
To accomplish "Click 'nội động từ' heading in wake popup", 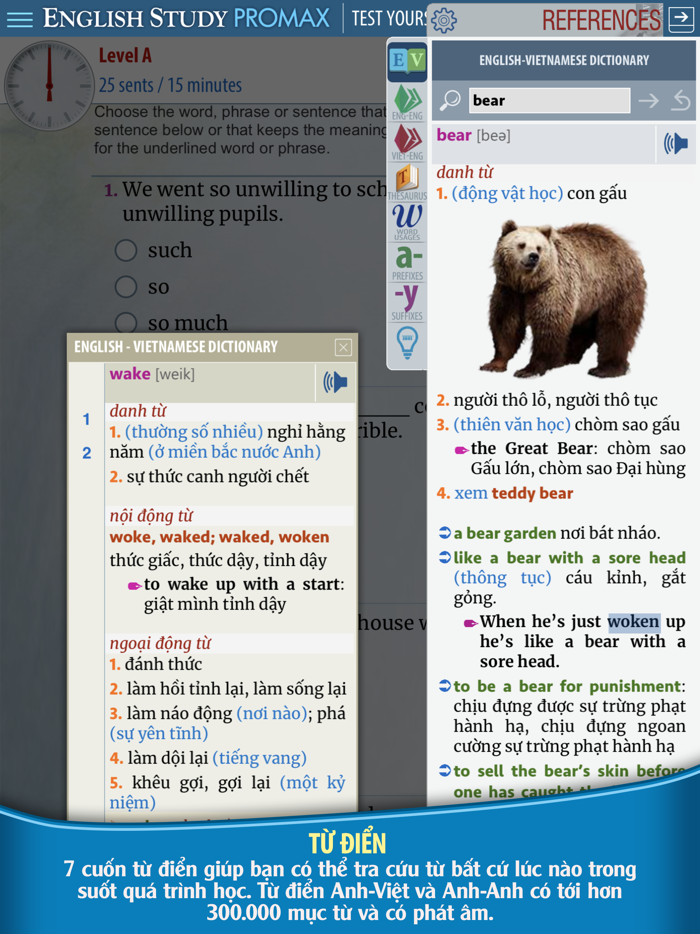I will (x=151, y=516).
